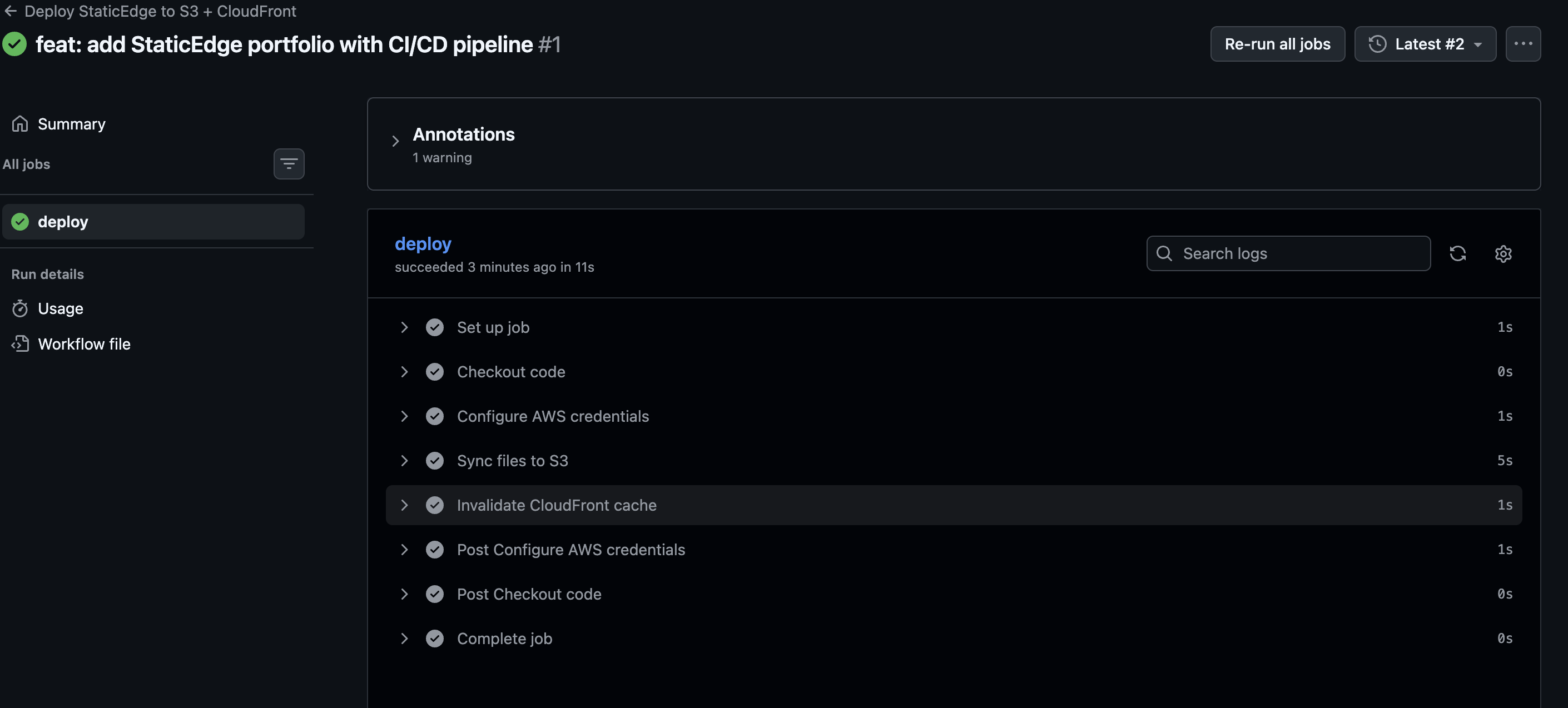Viewport: 1568px width, 708px height.
Task: Open the job filter icon next to All jobs
Action: 289,163
